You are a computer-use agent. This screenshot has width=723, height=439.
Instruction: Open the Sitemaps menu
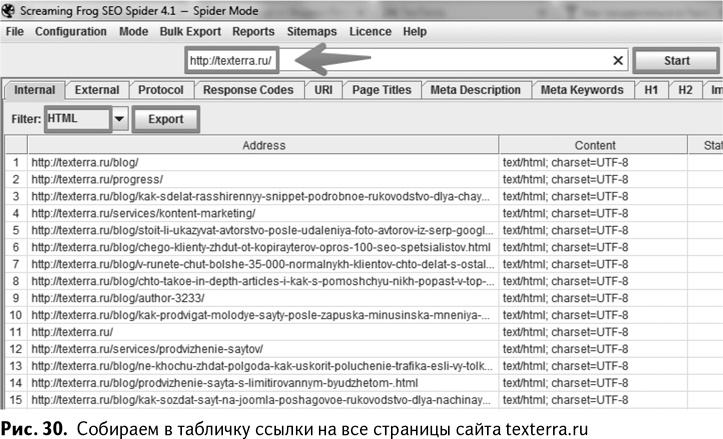coord(312,32)
